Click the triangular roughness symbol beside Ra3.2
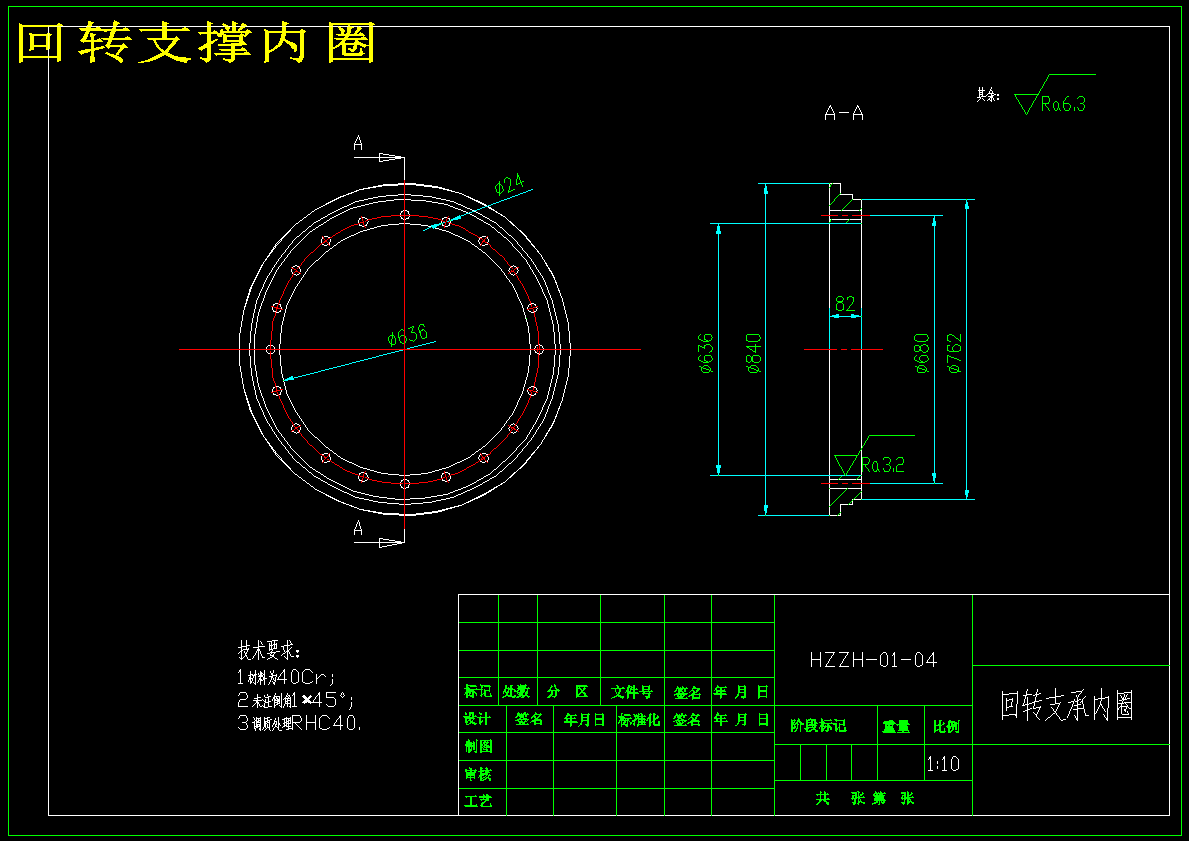Image resolution: width=1189 pixels, height=841 pixels. pyautogui.click(x=845, y=465)
